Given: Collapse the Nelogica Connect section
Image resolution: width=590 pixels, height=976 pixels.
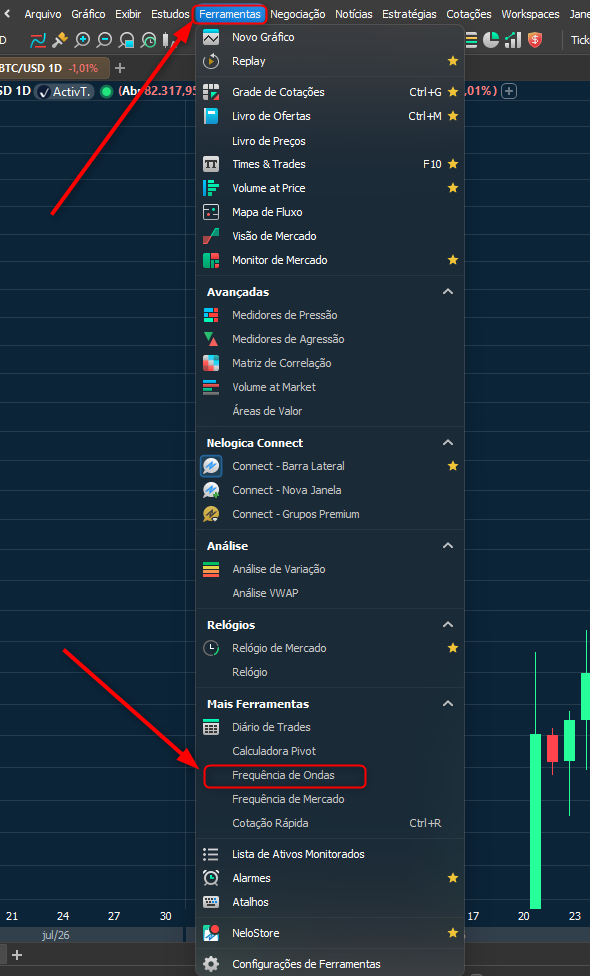Looking at the screenshot, I should click(x=447, y=443).
